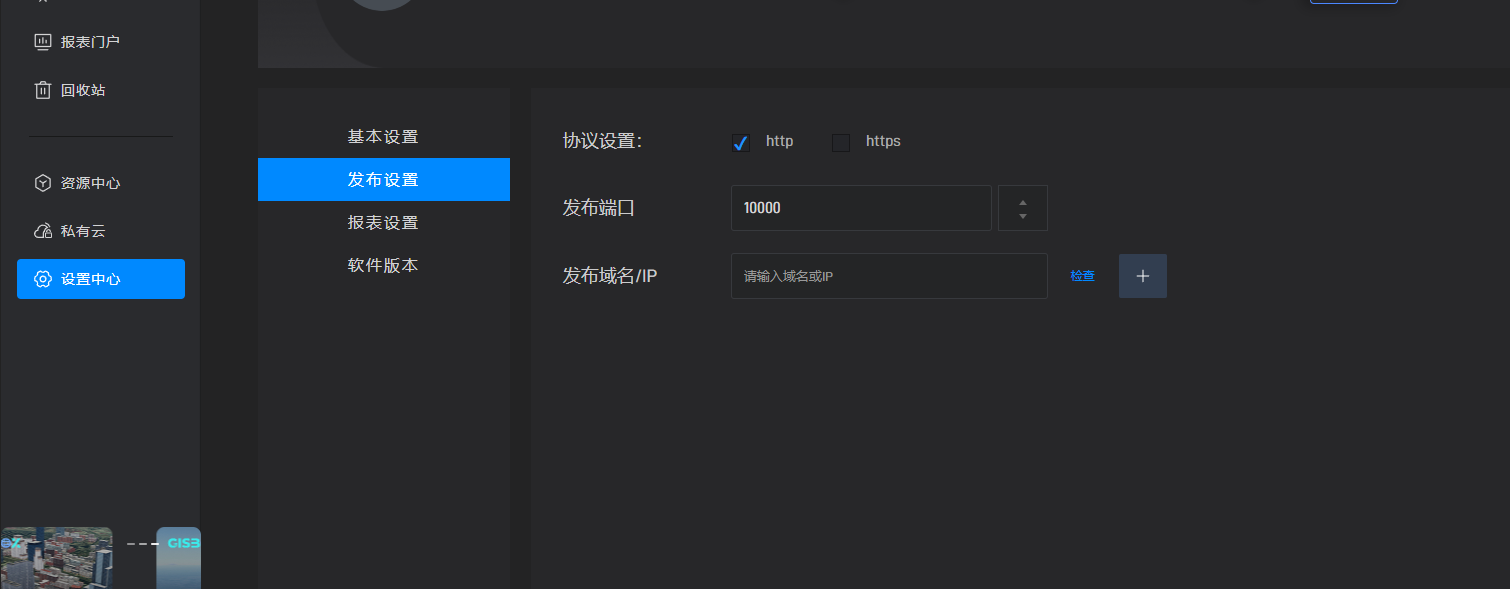The height and width of the screenshot is (589, 1510).
Task: Increase the publish port with up arrow
Action: tap(1022, 202)
